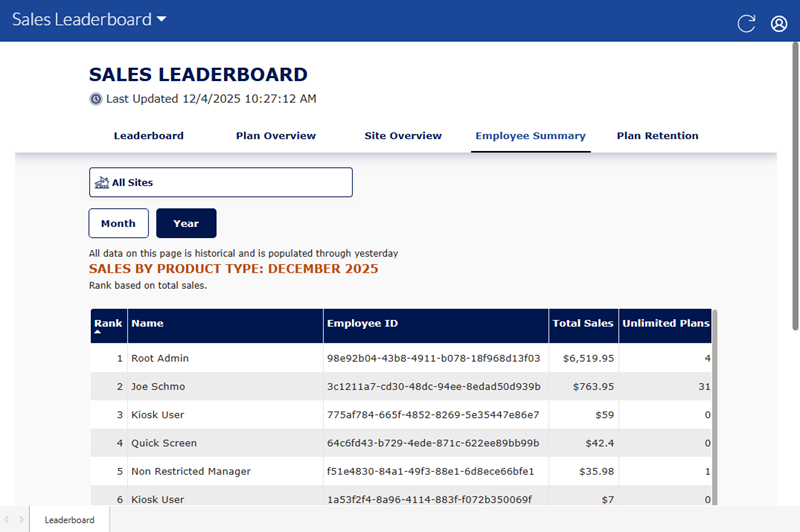Open the user profile icon
This screenshot has height=532, width=800.
pos(779,24)
